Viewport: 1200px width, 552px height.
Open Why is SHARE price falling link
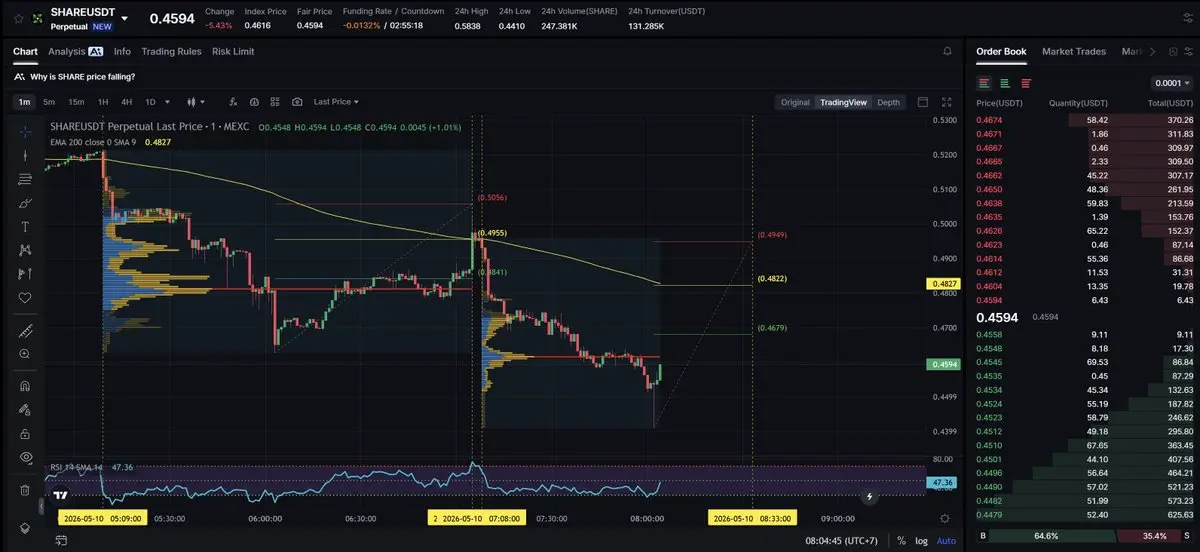point(82,77)
